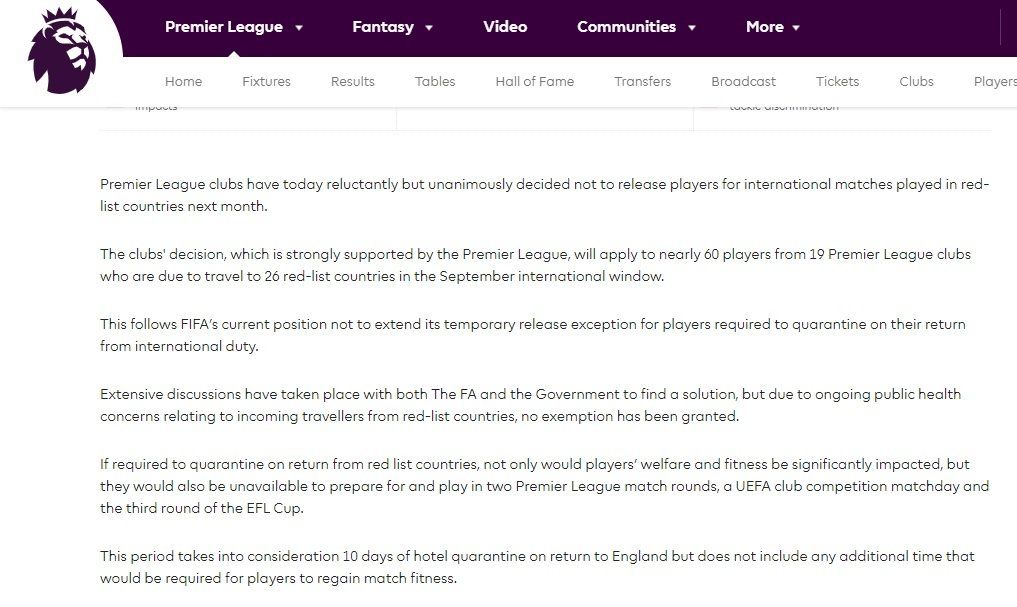The height and width of the screenshot is (607, 1017).
Task: Open the Fantasy menu item
Action: pos(383,27)
